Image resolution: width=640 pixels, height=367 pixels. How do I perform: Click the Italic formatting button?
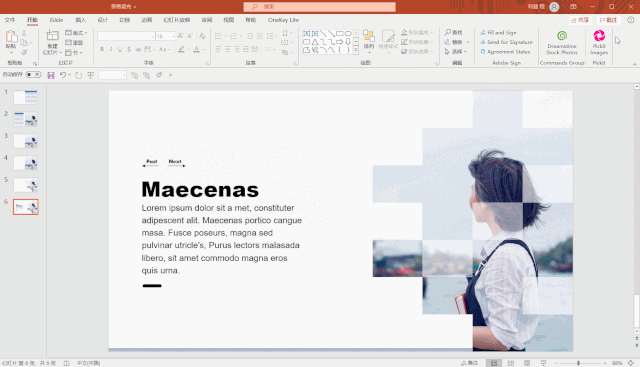coord(111,49)
